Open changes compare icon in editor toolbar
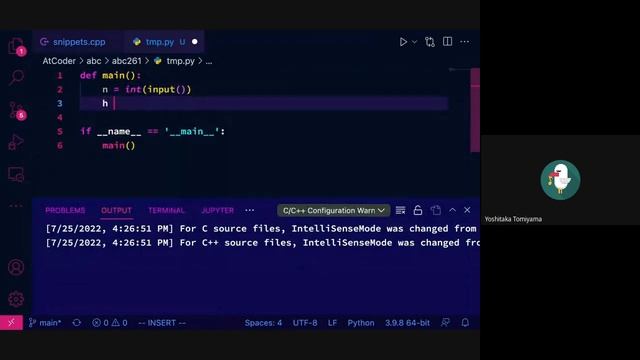 pos(429,42)
